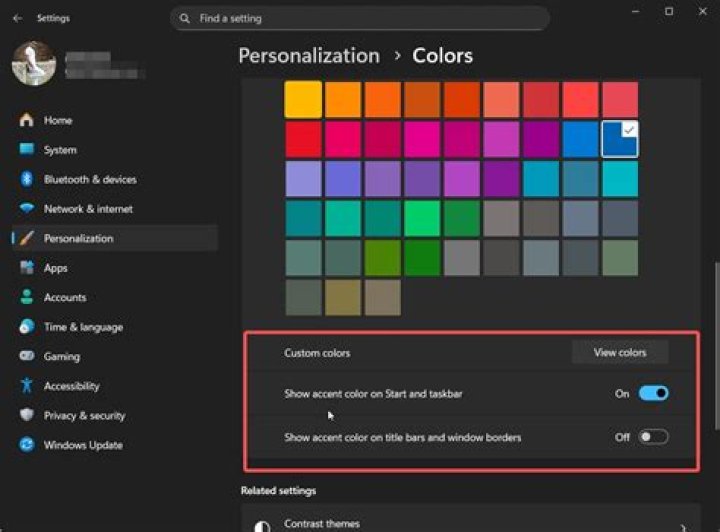The width and height of the screenshot is (720, 532).
Task: Click the Related settings heading
Action: (x=278, y=491)
